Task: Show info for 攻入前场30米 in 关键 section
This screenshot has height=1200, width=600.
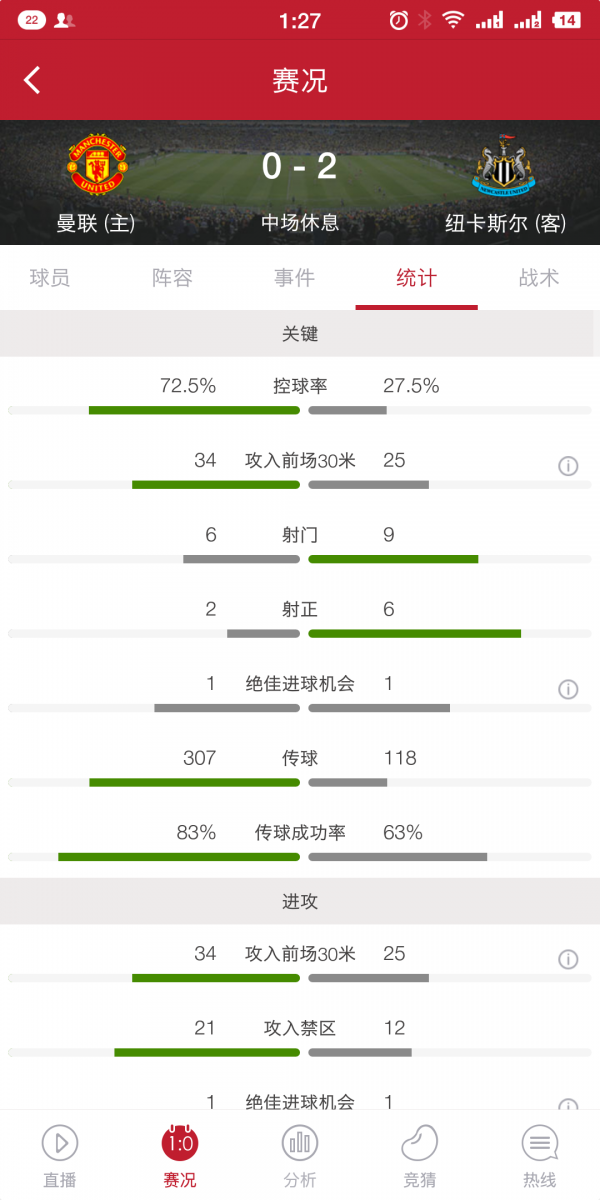Action: [x=568, y=466]
